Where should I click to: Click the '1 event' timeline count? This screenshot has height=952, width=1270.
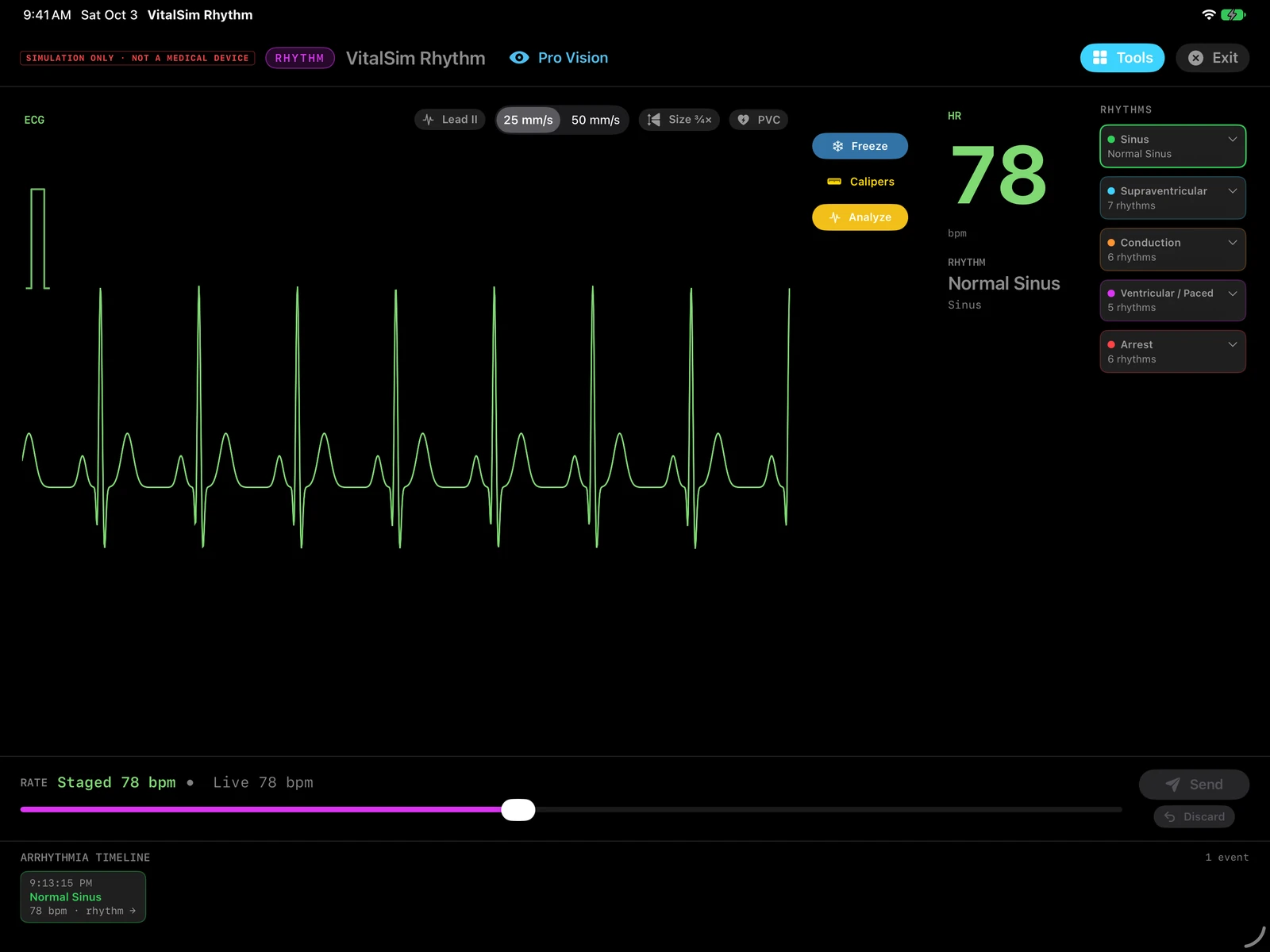coord(1227,858)
